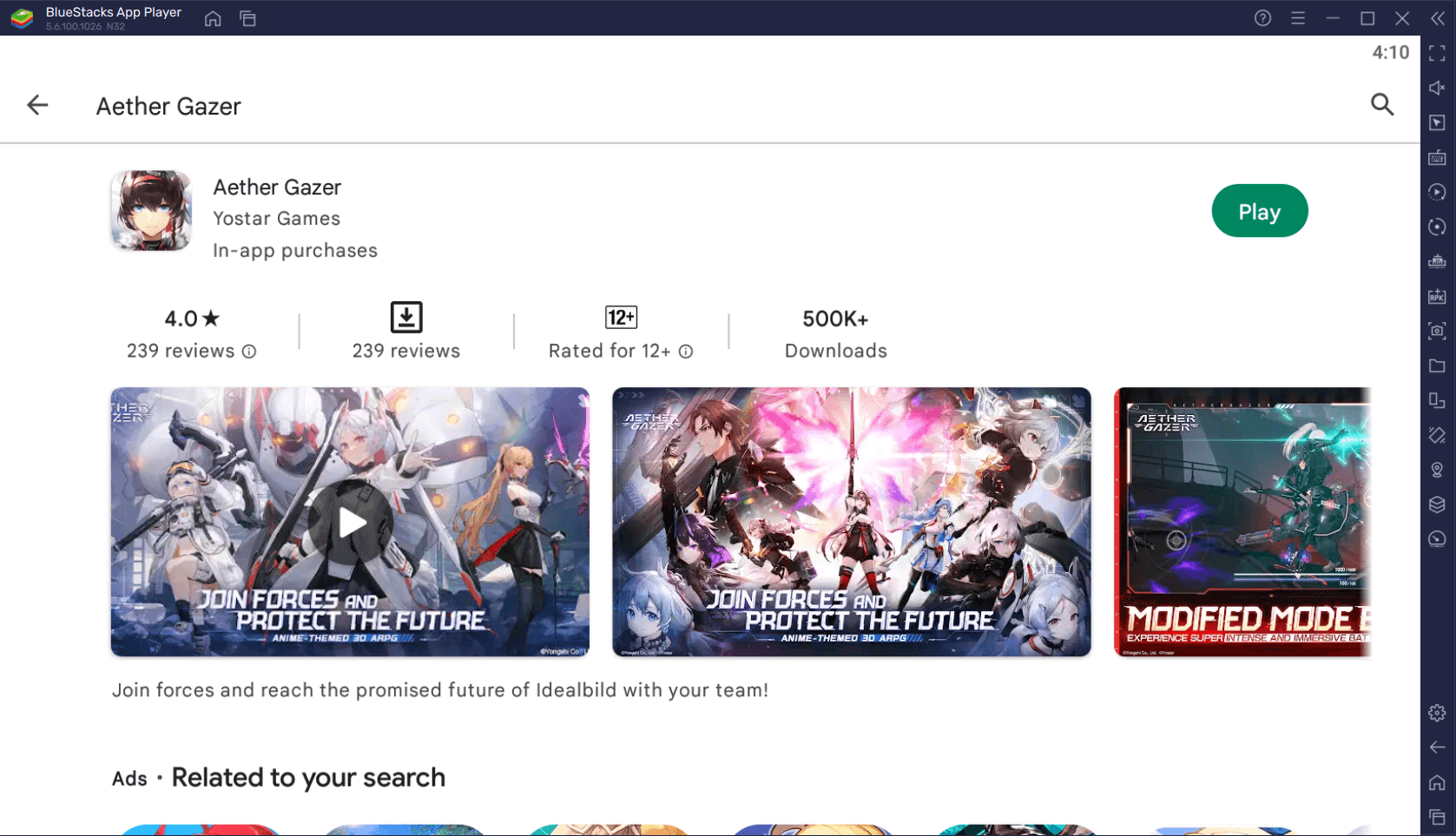This screenshot has width=1456, height=836.
Task: Click the sidebar eraser-shaped icon
Action: click(1437, 436)
